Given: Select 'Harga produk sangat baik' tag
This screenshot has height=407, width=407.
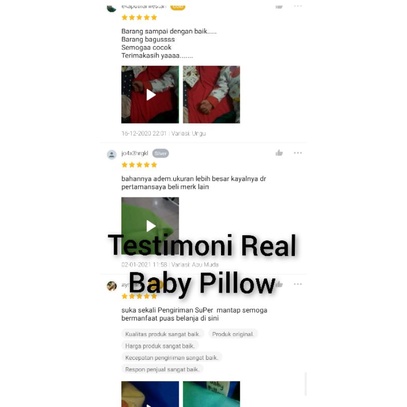Looking at the screenshot, I should pyautogui.click(x=160, y=346).
